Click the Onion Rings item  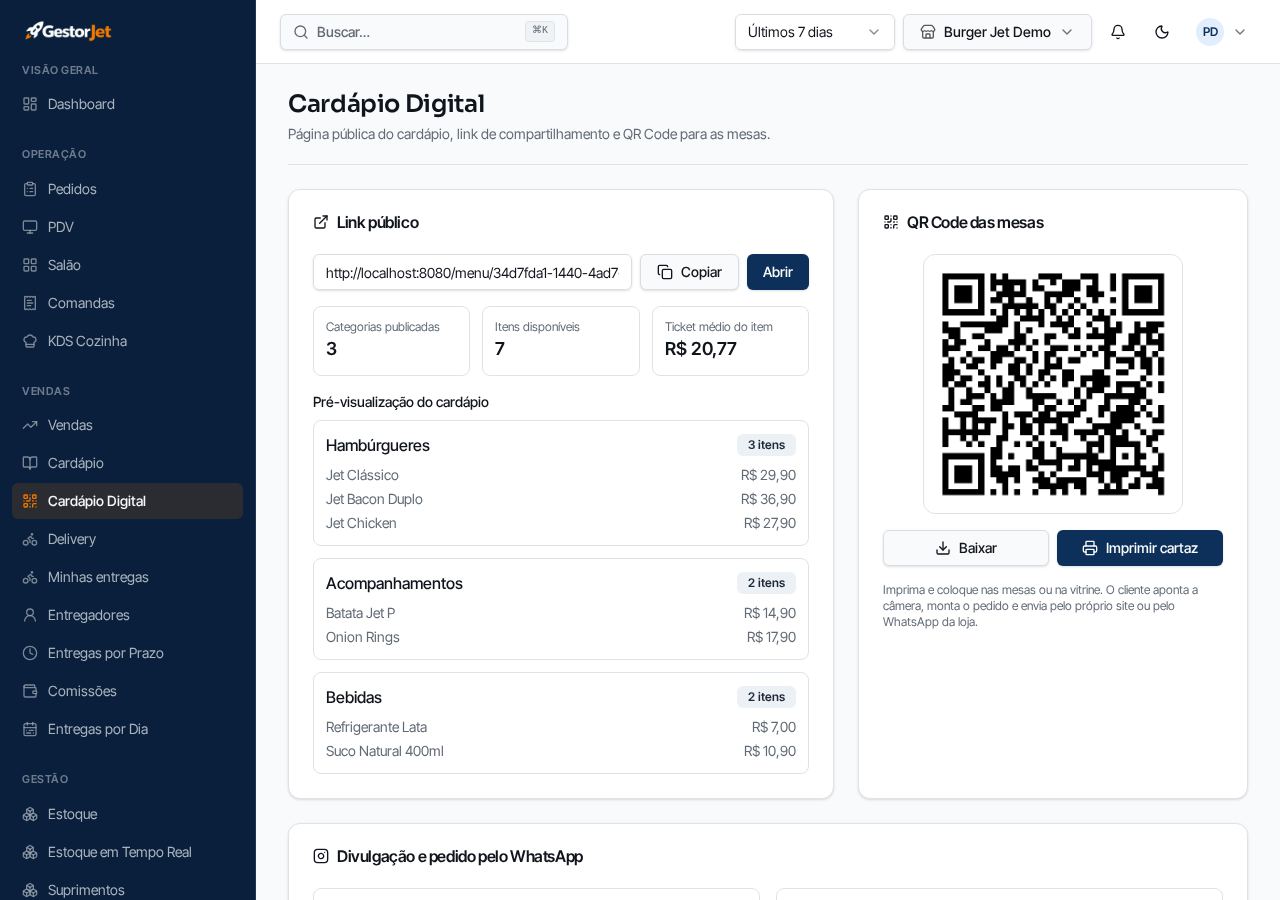(x=561, y=637)
